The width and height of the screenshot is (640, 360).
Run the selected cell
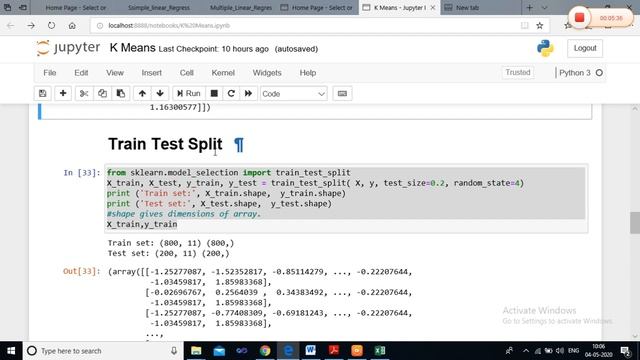coord(189,93)
